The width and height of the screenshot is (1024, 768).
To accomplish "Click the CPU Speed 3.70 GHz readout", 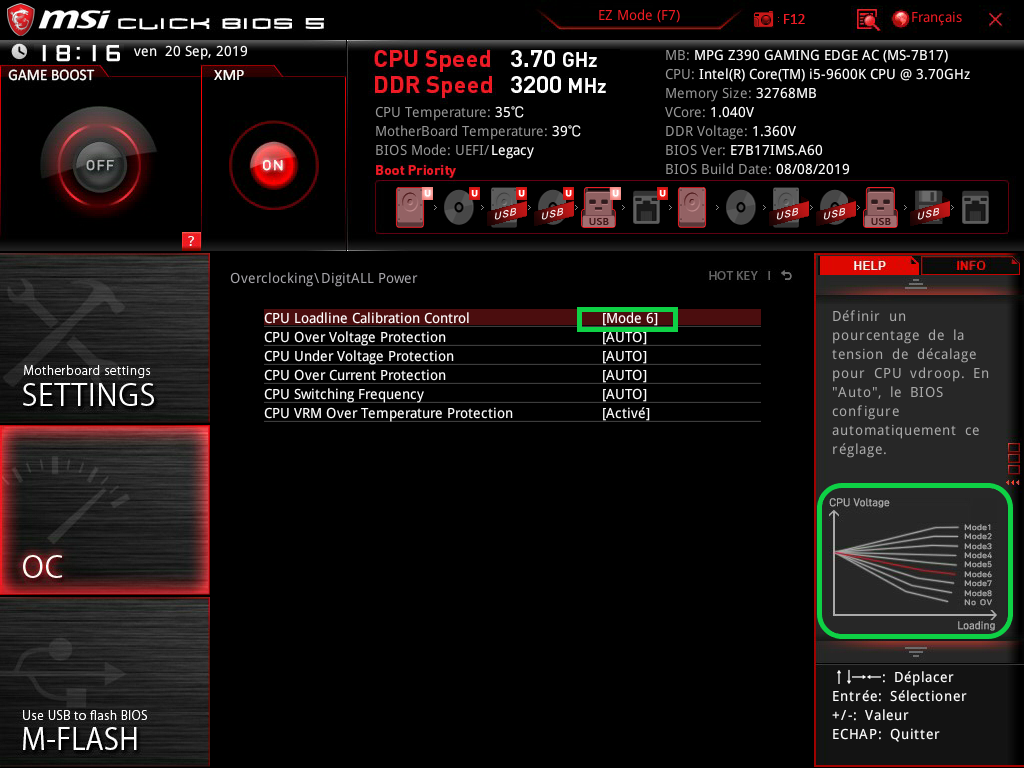I will [x=485, y=59].
